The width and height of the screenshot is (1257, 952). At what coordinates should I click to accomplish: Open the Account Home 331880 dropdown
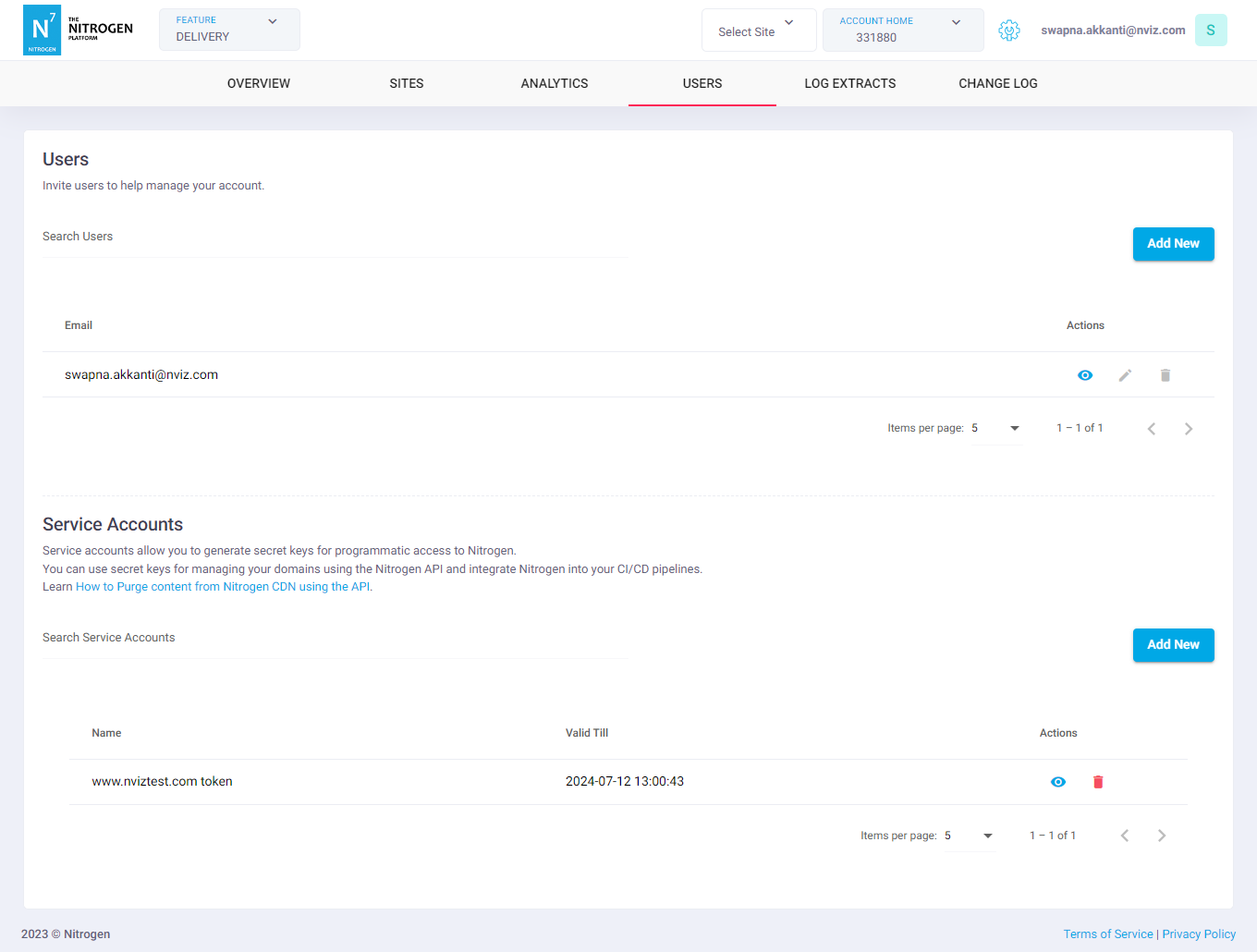[902, 31]
